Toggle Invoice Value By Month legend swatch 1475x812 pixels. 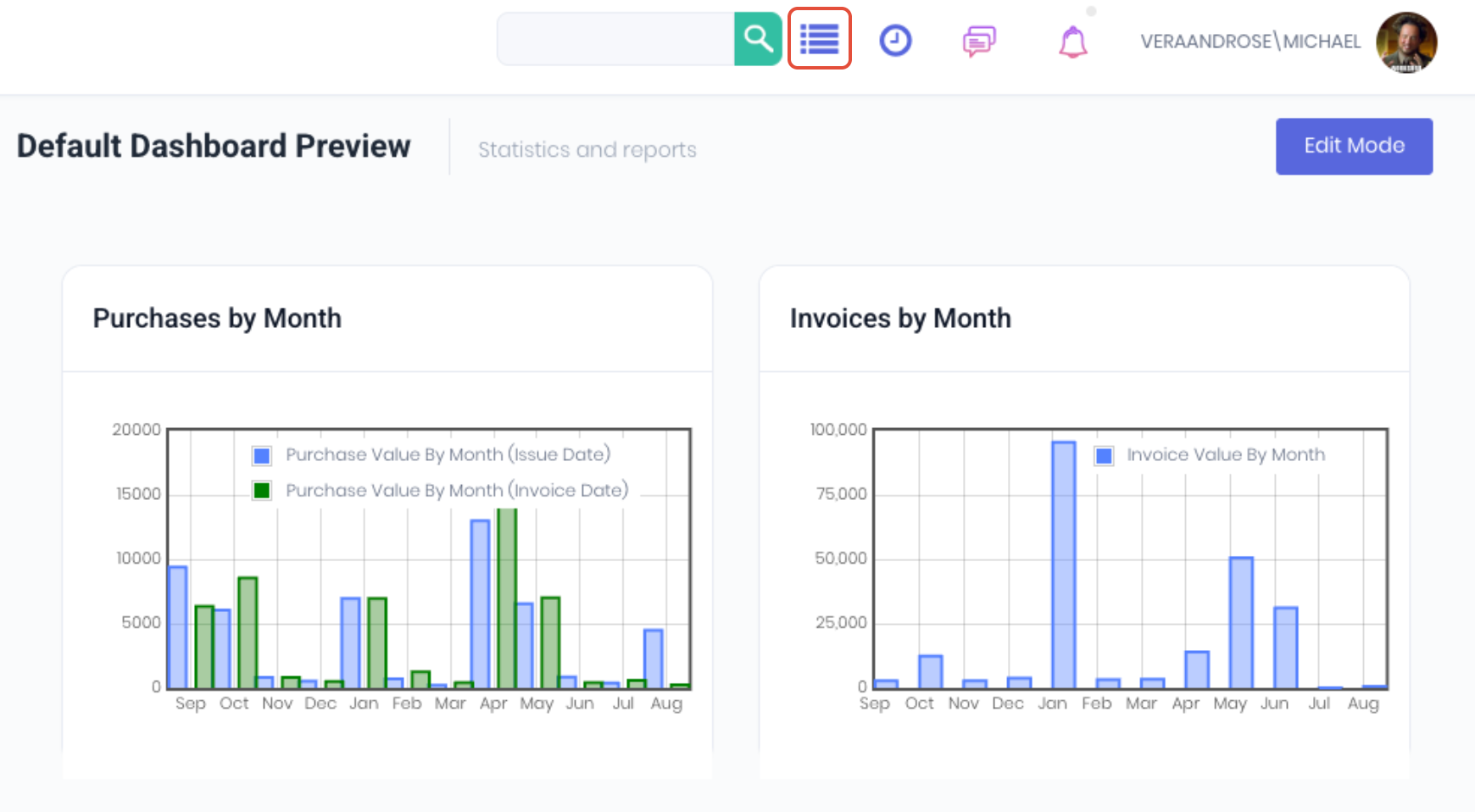pyautogui.click(x=1104, y=456)
